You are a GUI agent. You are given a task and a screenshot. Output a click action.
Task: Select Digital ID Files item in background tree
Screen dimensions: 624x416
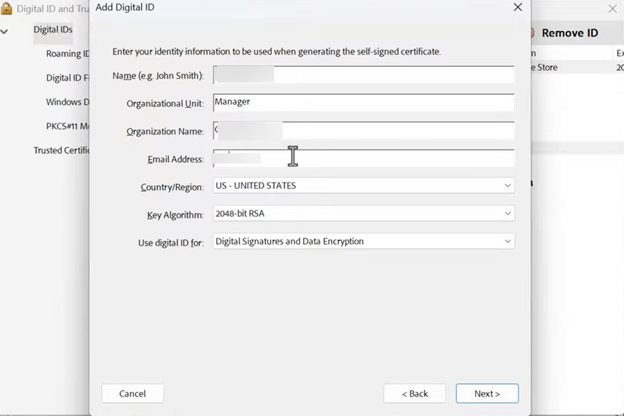[x=67, y=78]
